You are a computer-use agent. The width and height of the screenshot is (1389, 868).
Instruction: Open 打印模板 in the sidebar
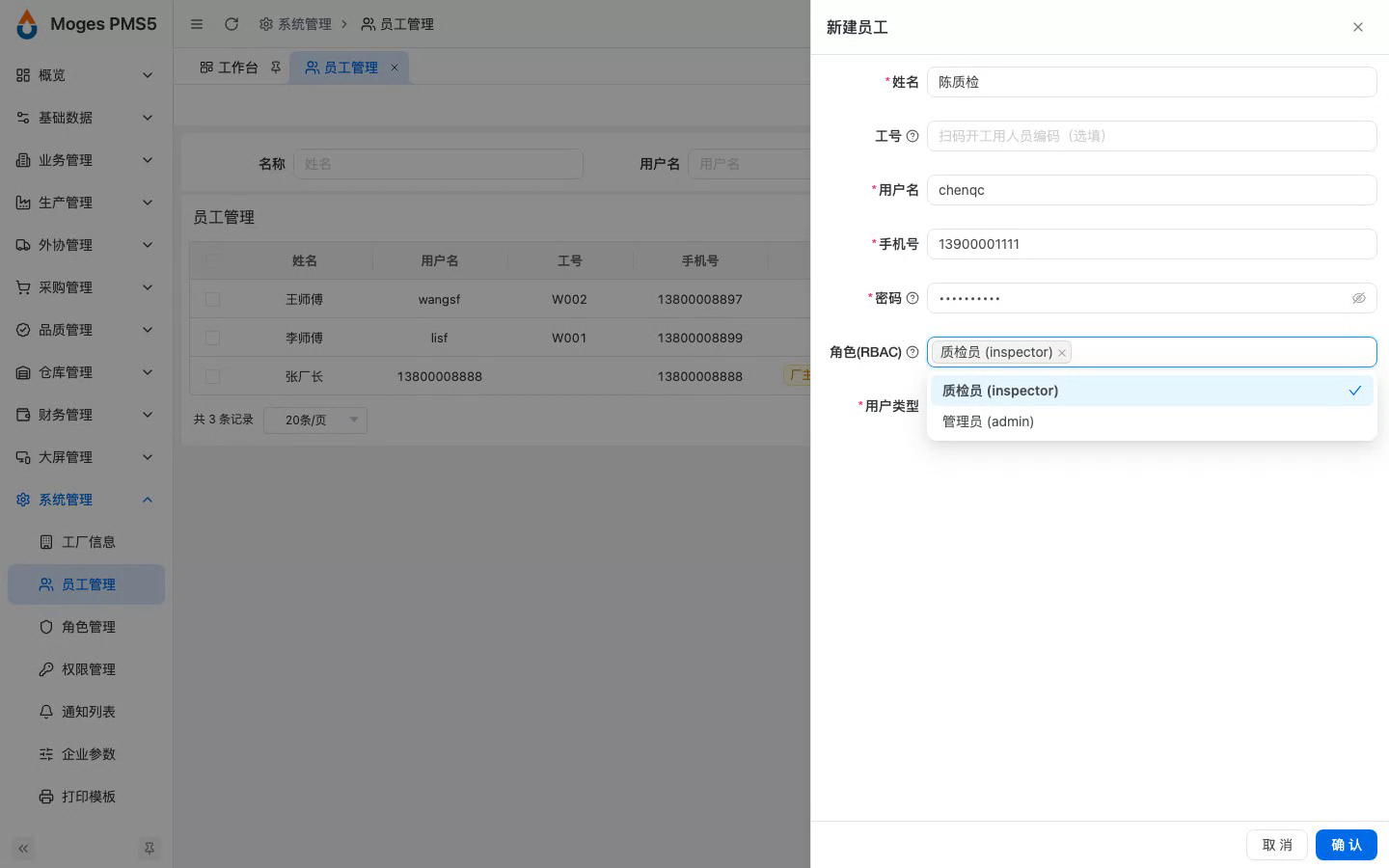(x=87, y=797)
